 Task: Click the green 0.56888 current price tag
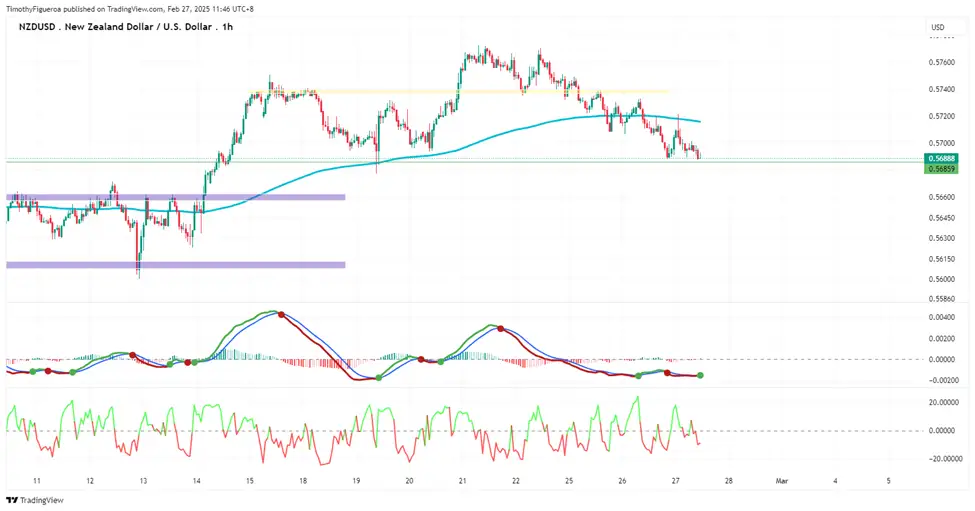pyautogui.click(x=940, y=159)
